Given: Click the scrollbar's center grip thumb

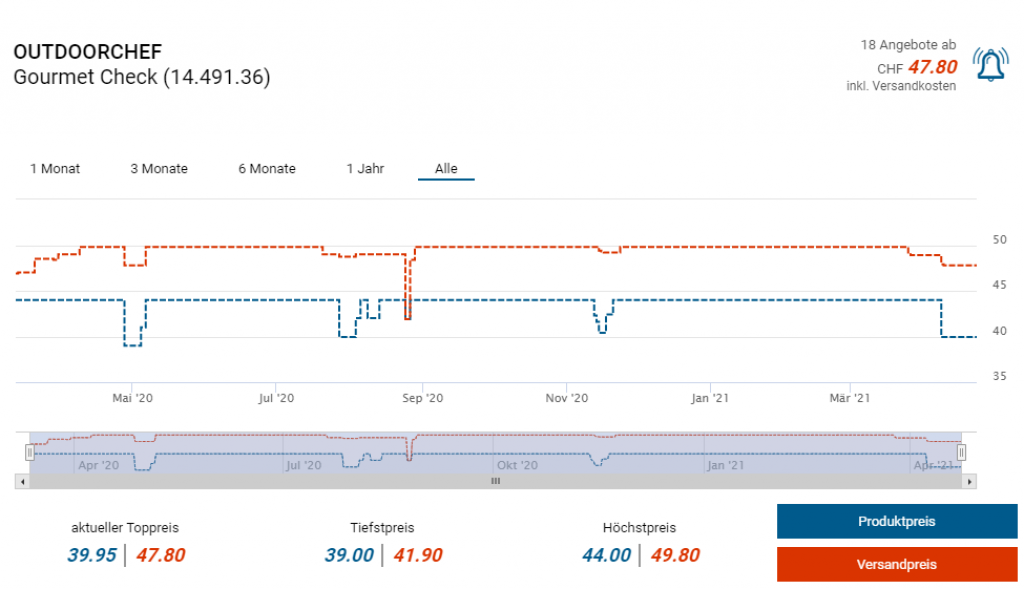Looking at the screenshot, I should [494, 481].
